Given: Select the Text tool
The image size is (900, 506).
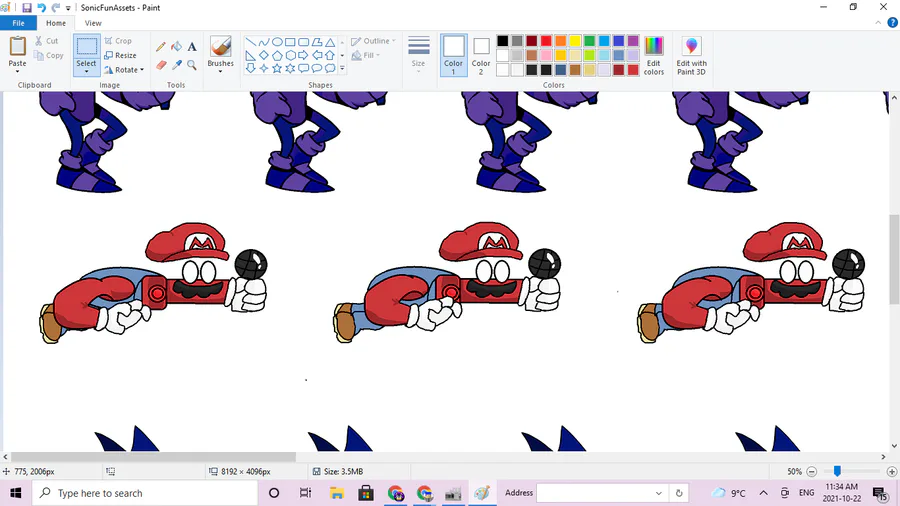Looking at the screenshot, I should 192,47.
